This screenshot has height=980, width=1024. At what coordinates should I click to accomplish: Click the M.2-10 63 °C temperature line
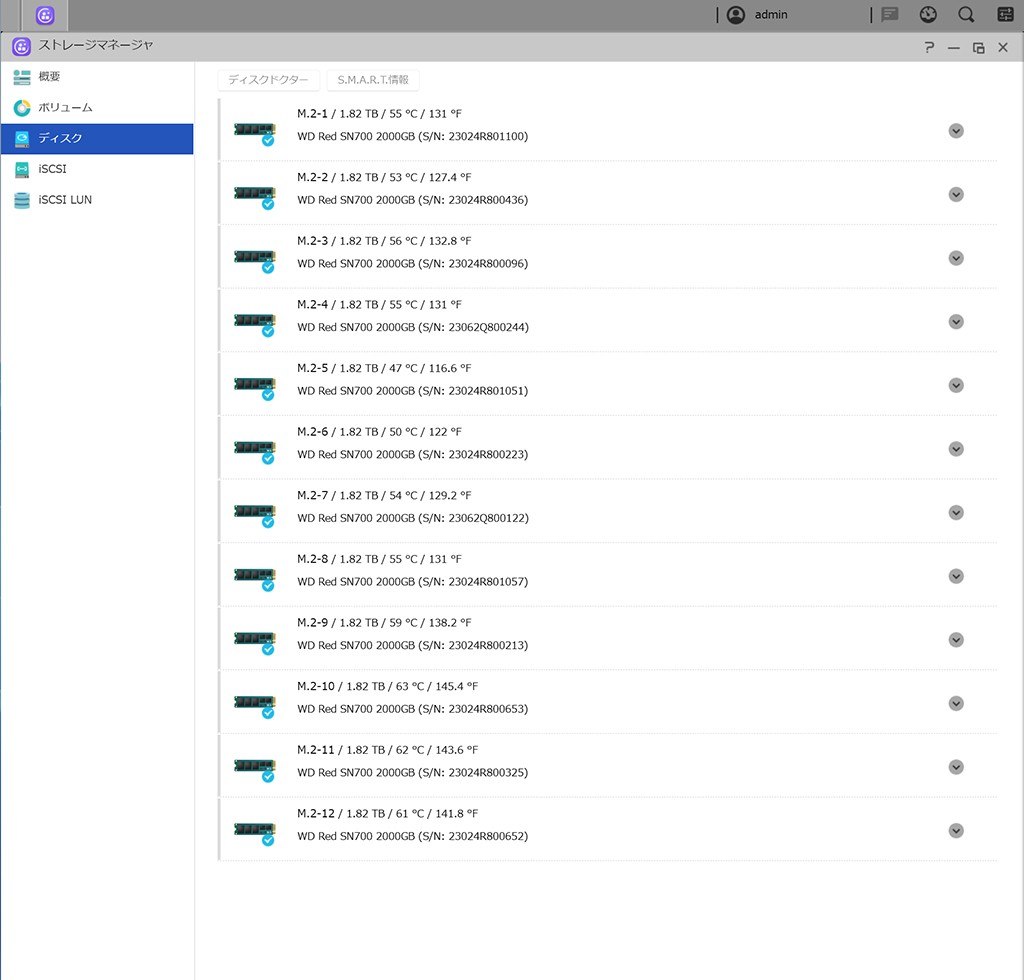pos(387,686)
